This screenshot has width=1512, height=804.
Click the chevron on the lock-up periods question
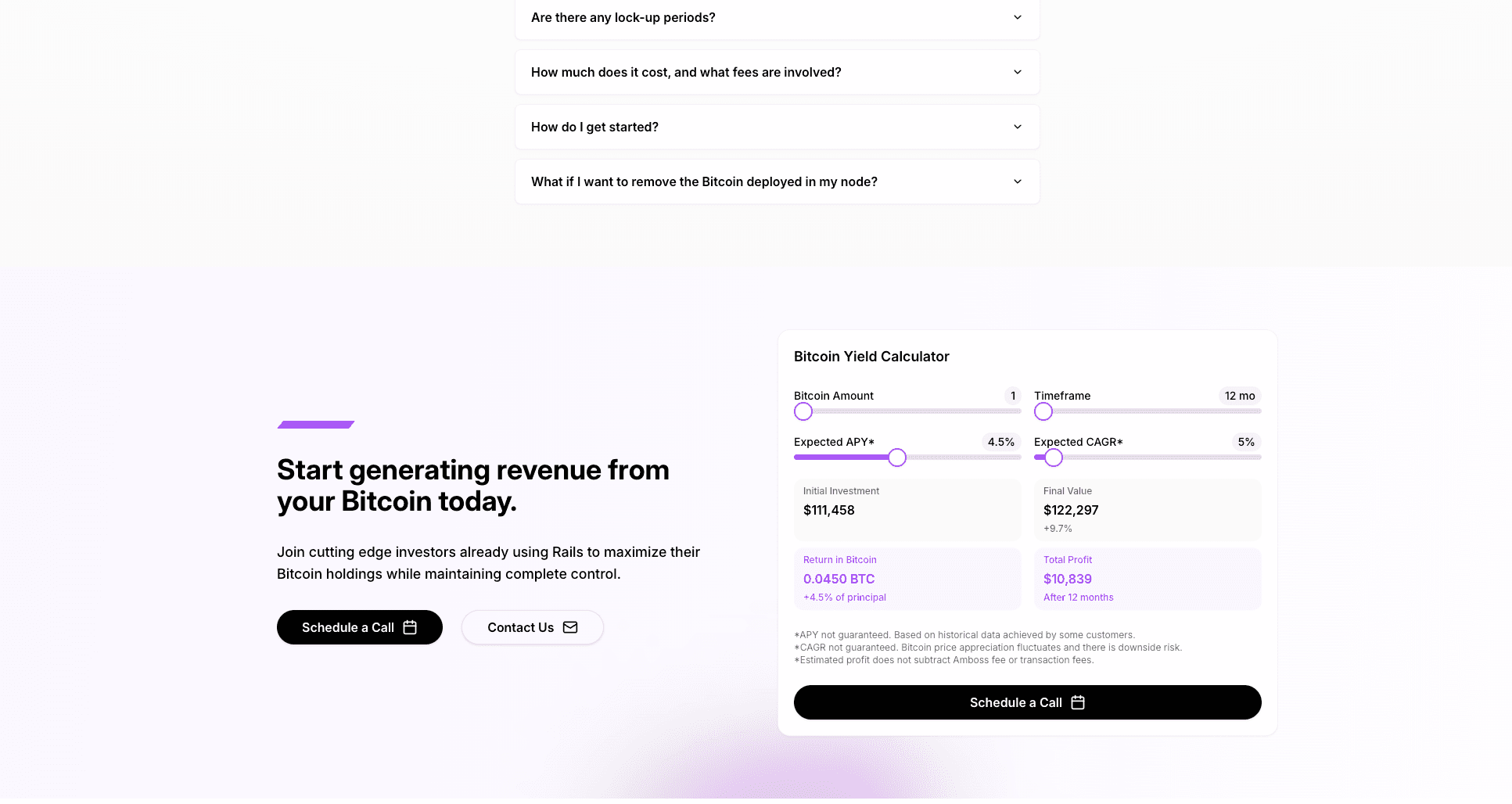[1017, 16]
